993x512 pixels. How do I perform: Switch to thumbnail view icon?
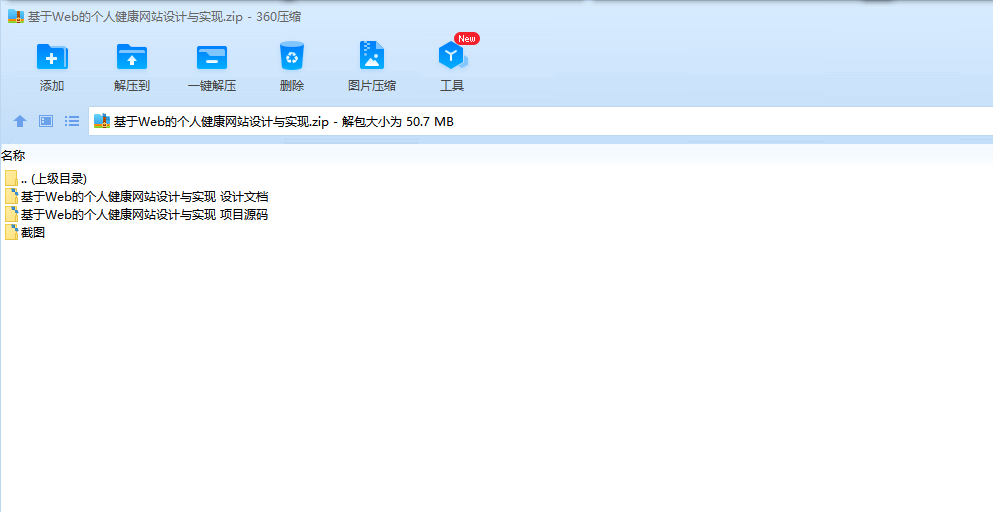(x=46, y=120)
